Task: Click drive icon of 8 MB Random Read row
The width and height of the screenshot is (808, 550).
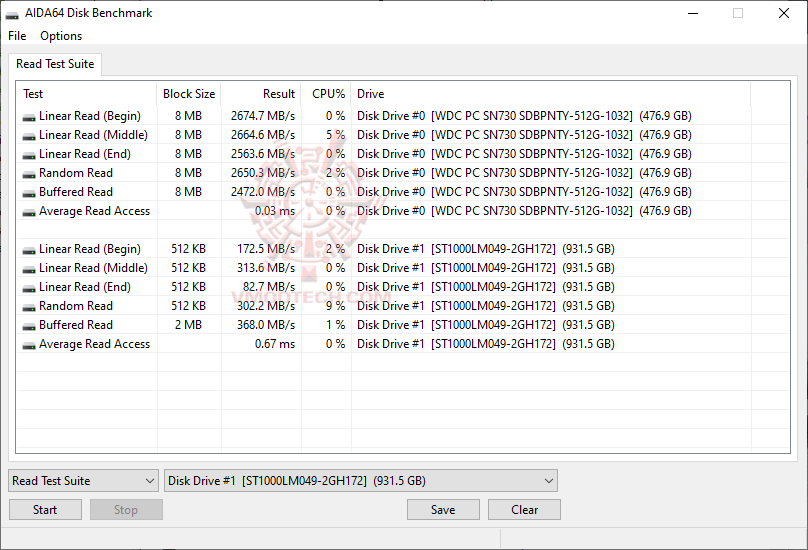Action: [29, 174]
